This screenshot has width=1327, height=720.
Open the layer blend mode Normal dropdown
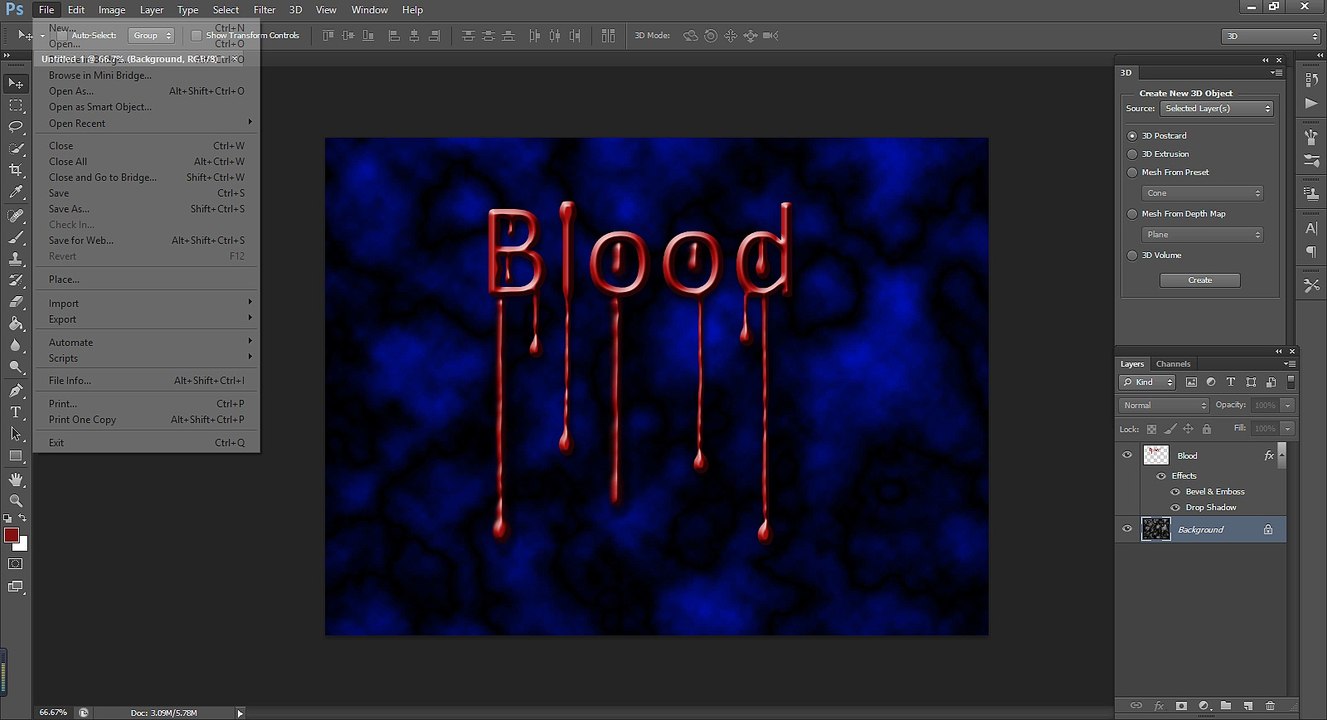tap(1164, 405)
